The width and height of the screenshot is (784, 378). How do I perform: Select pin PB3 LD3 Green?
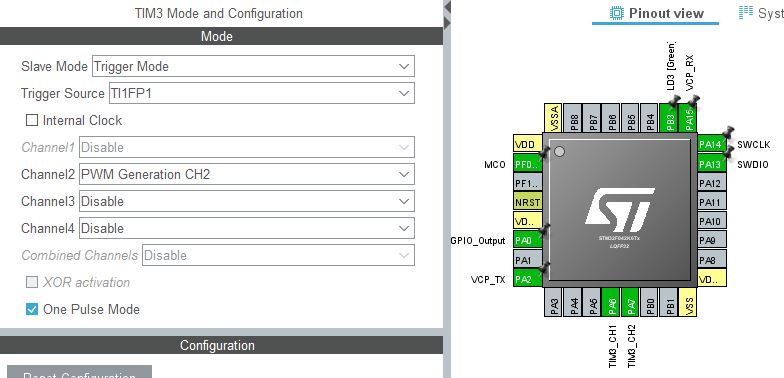(668, 118)
